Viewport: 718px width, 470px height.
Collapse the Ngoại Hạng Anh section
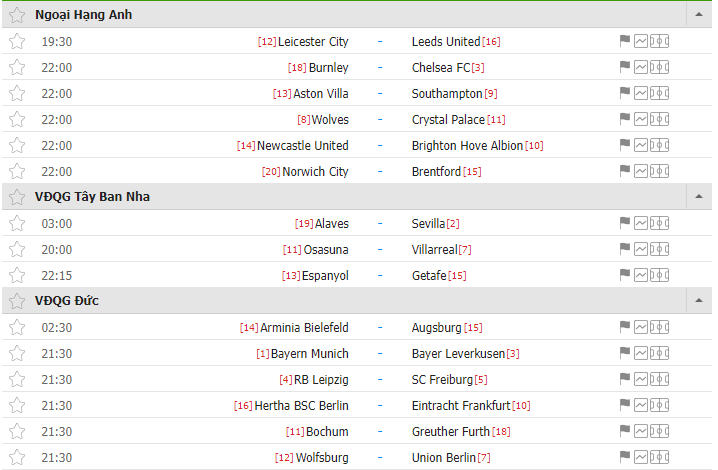pyautogui.click(x=699, y=15)
